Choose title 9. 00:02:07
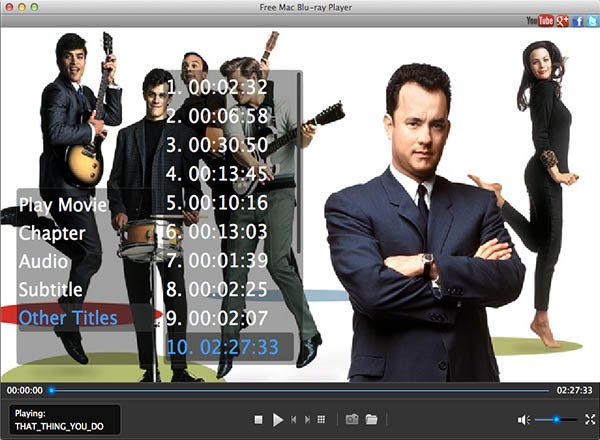Image resolution: width=600 pixels, height=440 pixels. tap(217, 318)
